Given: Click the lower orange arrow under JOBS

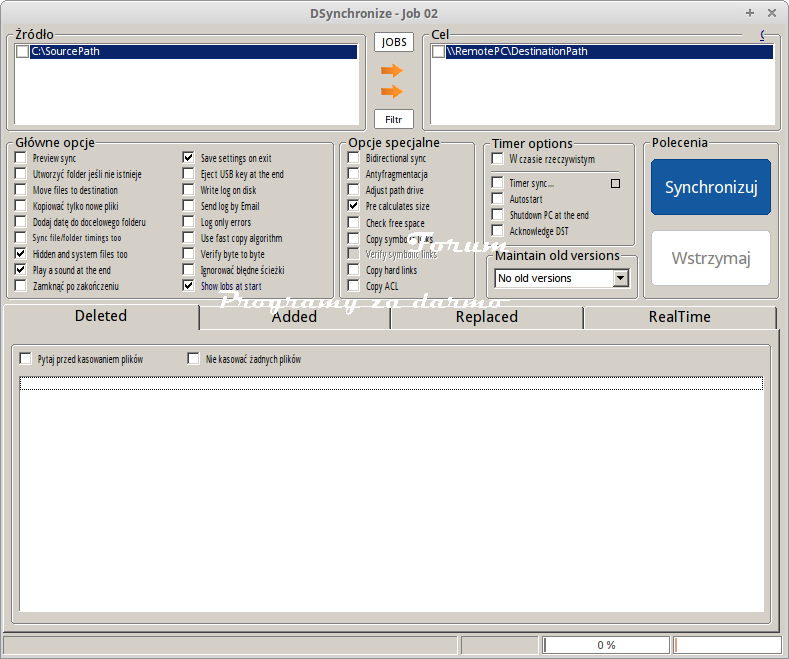Looking at the screenshot, I should click(392, 92).
